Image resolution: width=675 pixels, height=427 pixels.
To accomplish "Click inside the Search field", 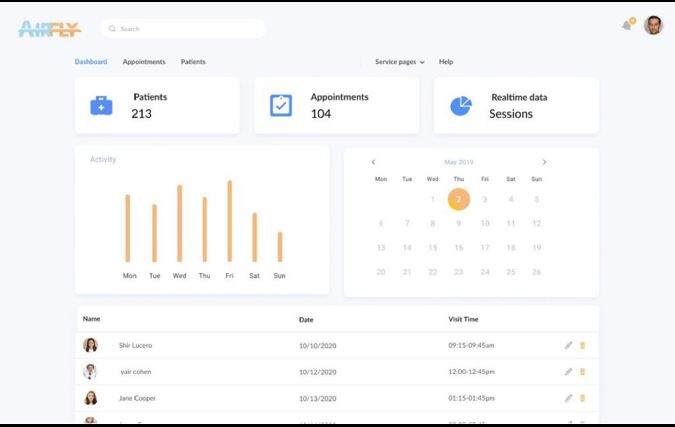I will coord(185,29).
